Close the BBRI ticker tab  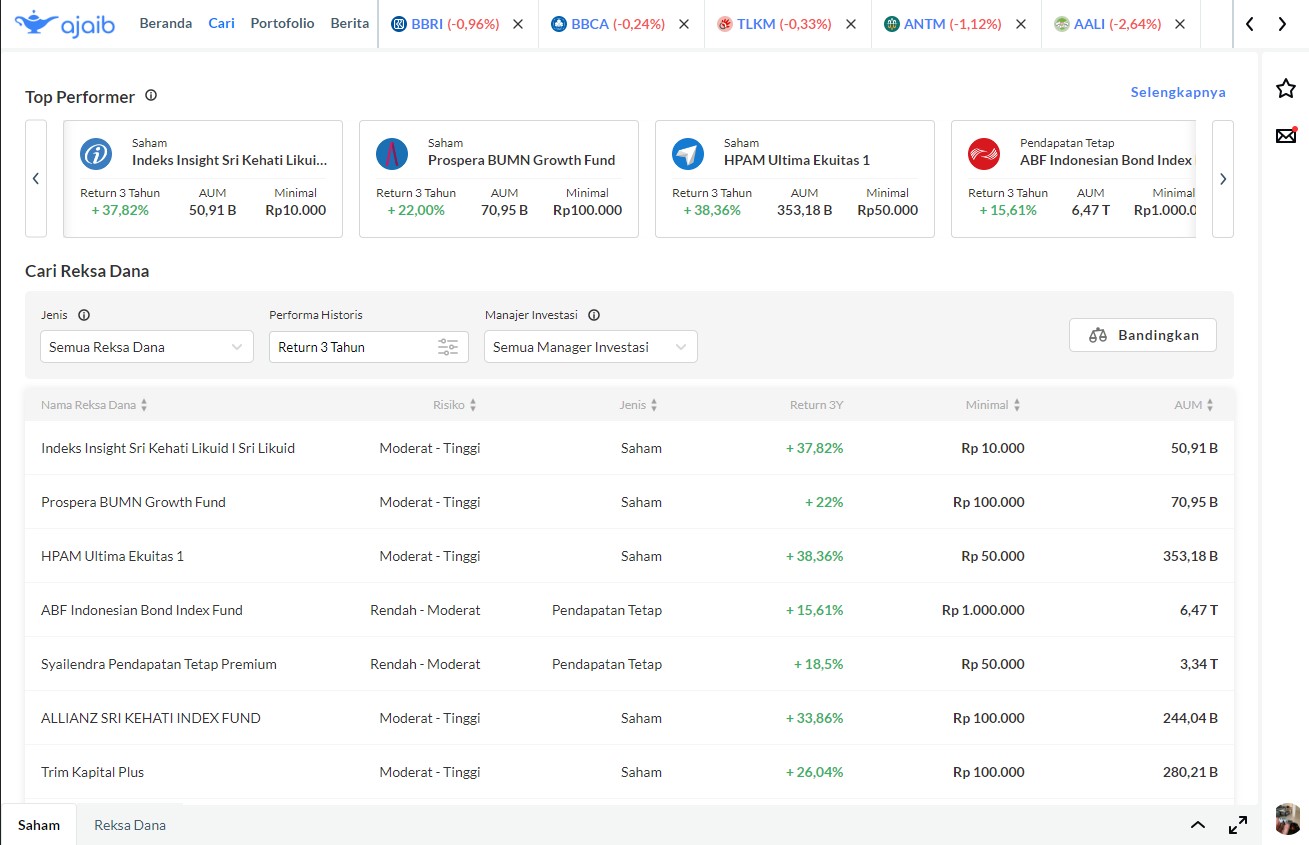518,24
